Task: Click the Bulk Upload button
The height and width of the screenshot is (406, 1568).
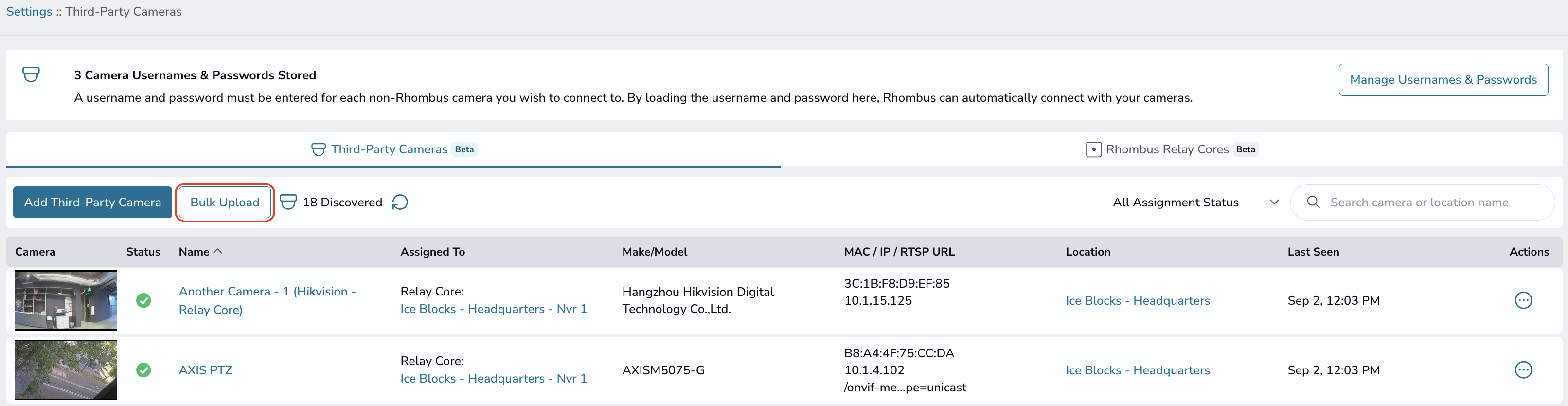Action: pos(225,203)
